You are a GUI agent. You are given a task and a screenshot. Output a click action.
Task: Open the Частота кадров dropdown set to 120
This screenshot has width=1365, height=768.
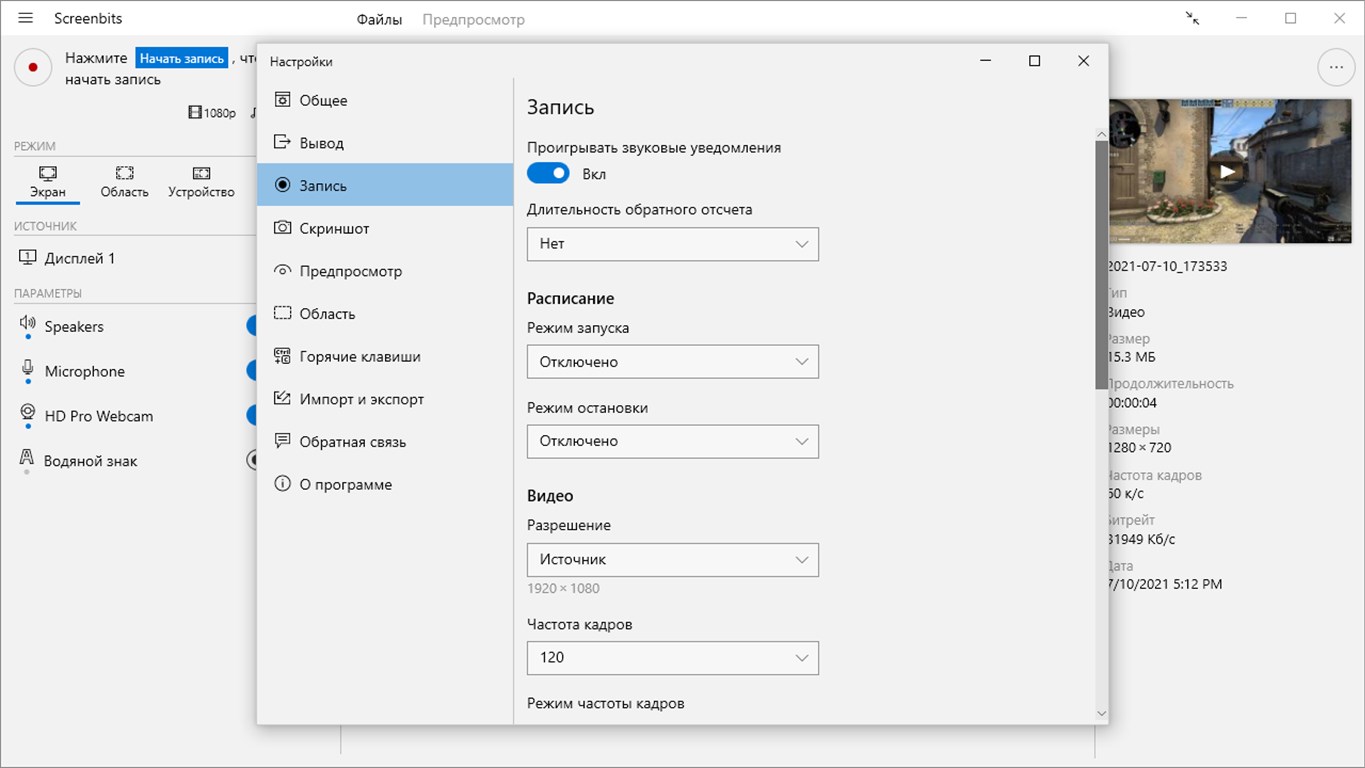(x=672, y=657)
